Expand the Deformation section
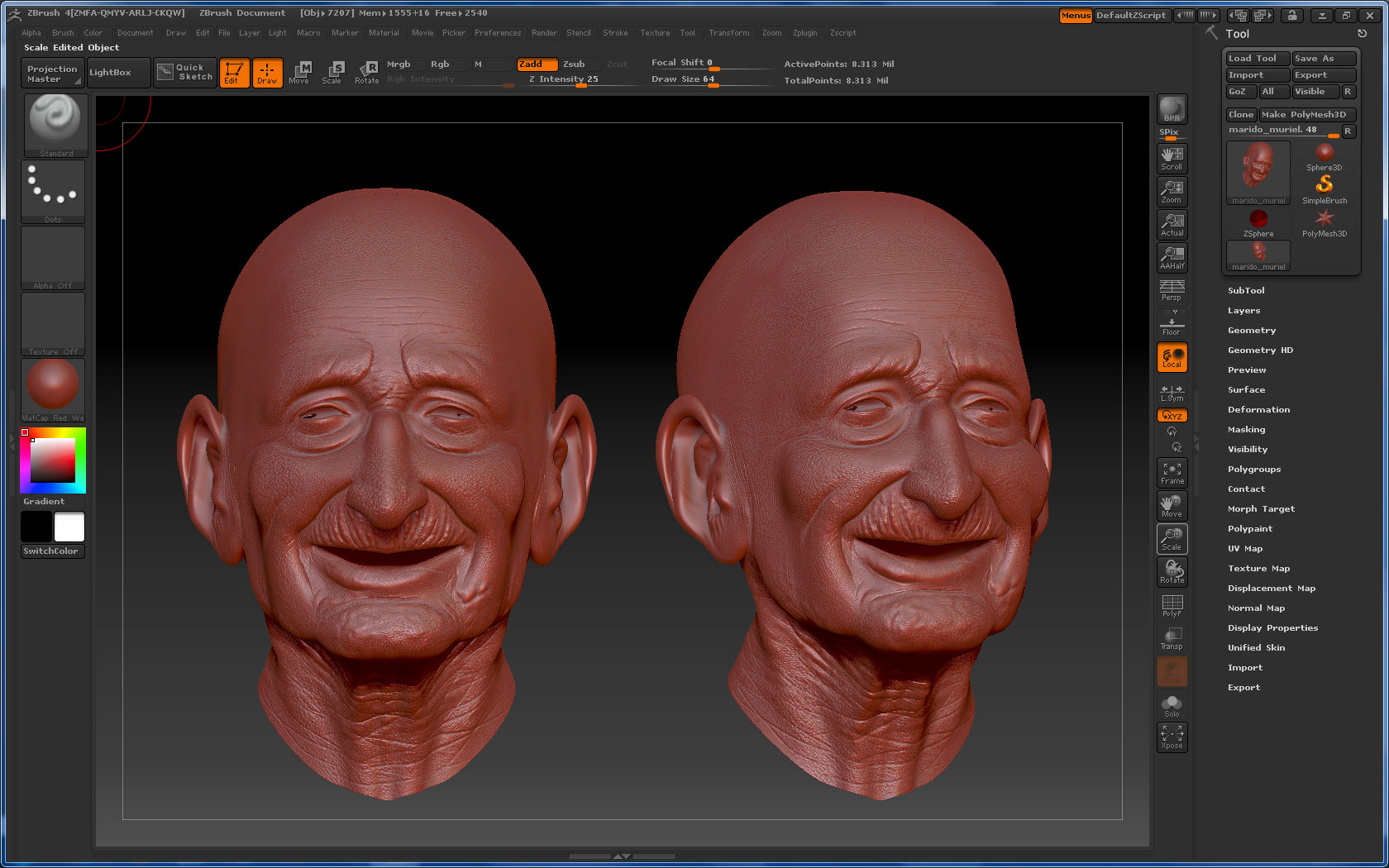 (x=1258, y=410)
